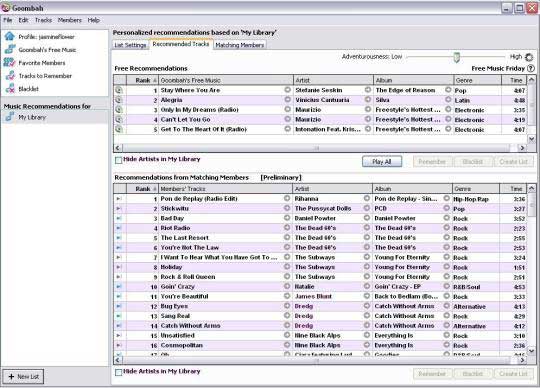
Task: Click the Goombah app icon in title bar
Action: pos(6,7)
